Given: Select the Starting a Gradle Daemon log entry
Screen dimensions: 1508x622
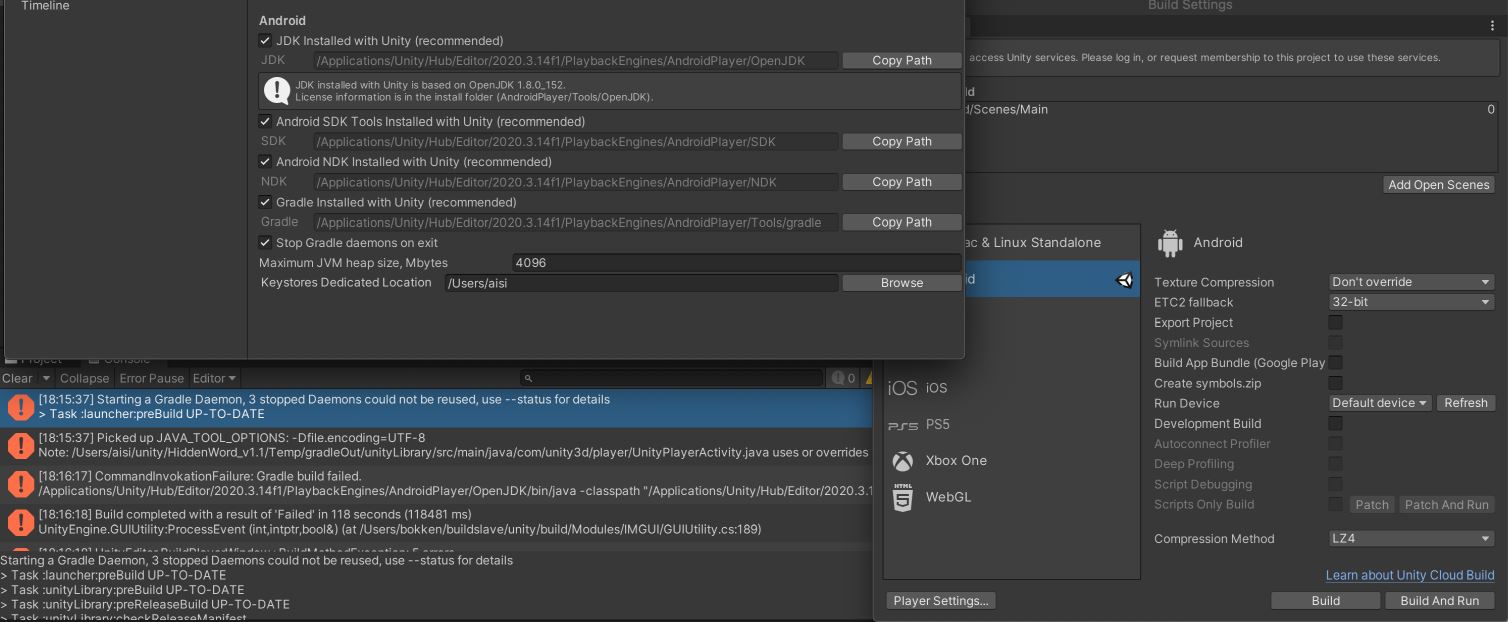Looking at the screenshot, I should (436, 407).
